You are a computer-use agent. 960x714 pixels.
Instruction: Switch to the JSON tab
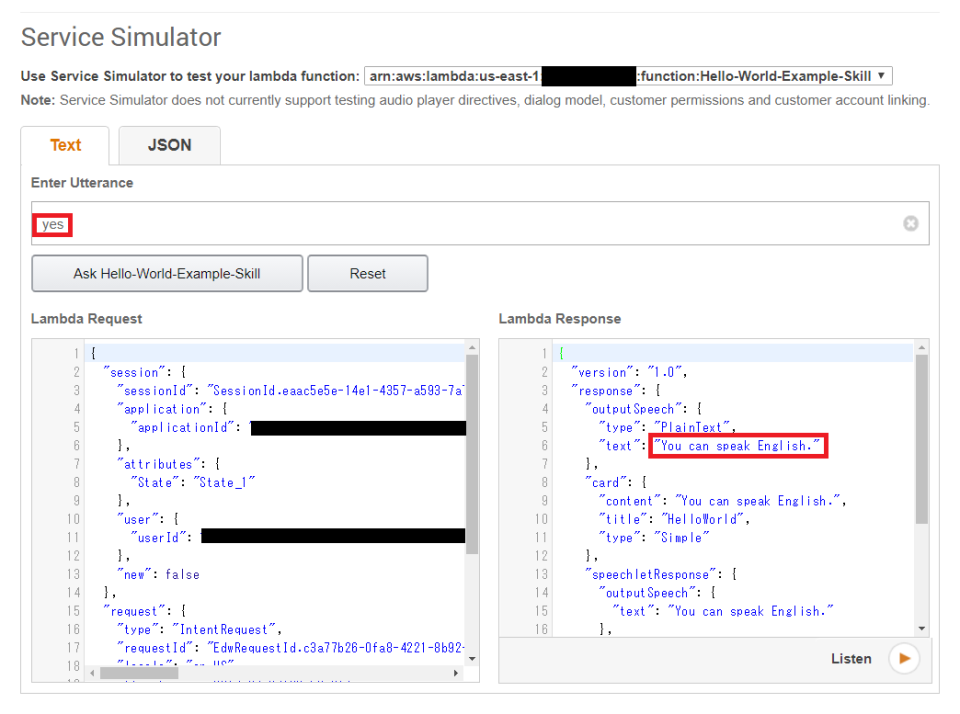[169, 145]
